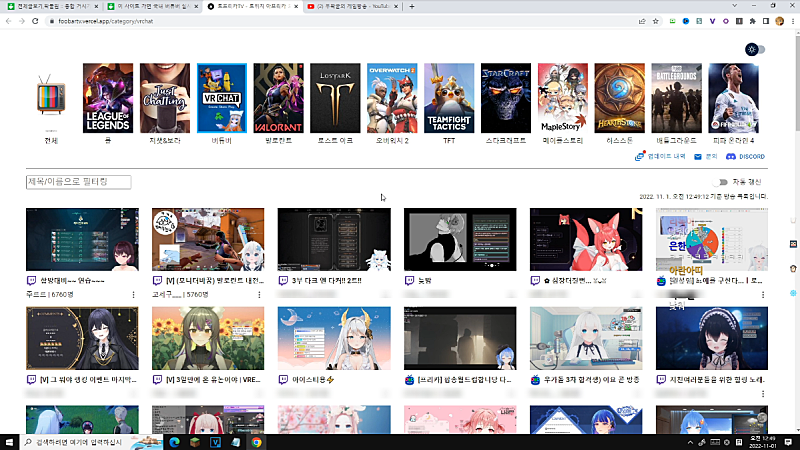
Task: Open the Chrome three-dot menu
Action: pos(793,21)
